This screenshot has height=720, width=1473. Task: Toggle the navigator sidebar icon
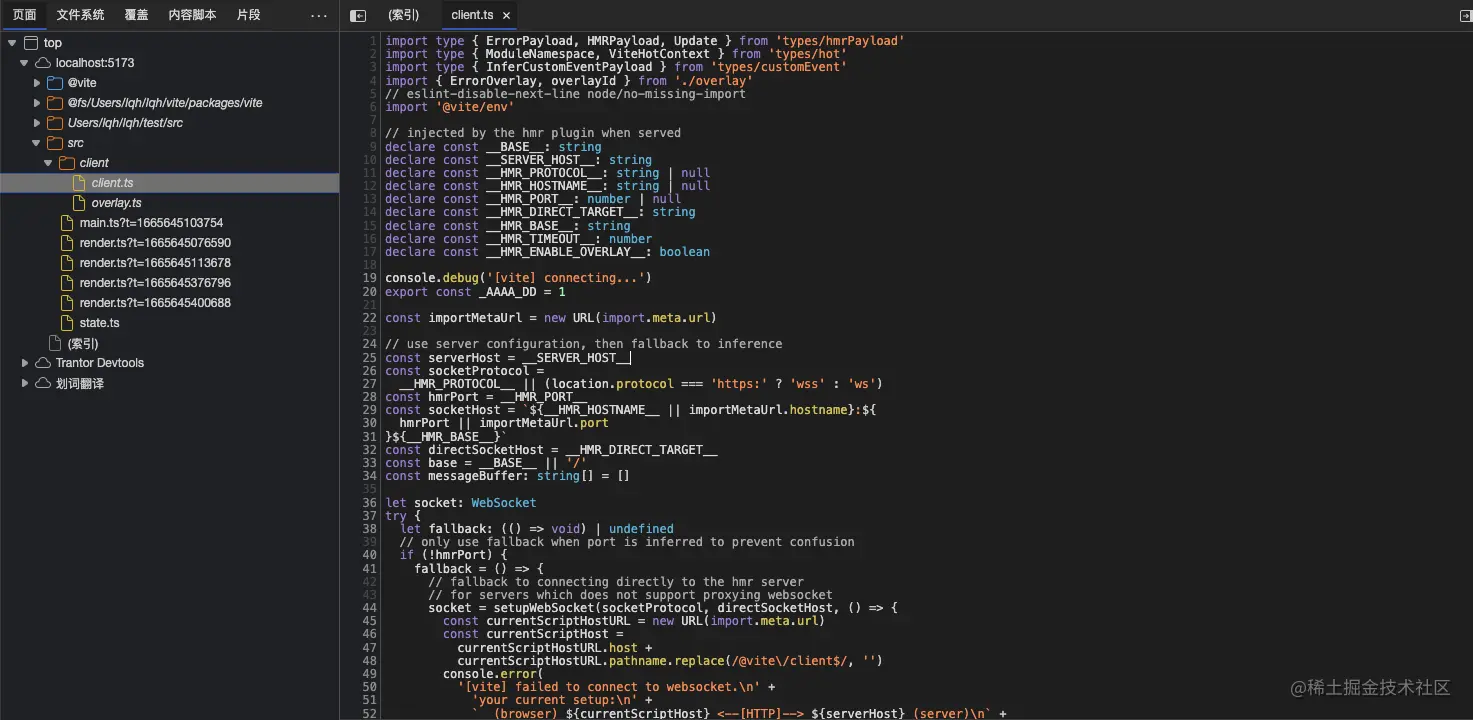358,16
